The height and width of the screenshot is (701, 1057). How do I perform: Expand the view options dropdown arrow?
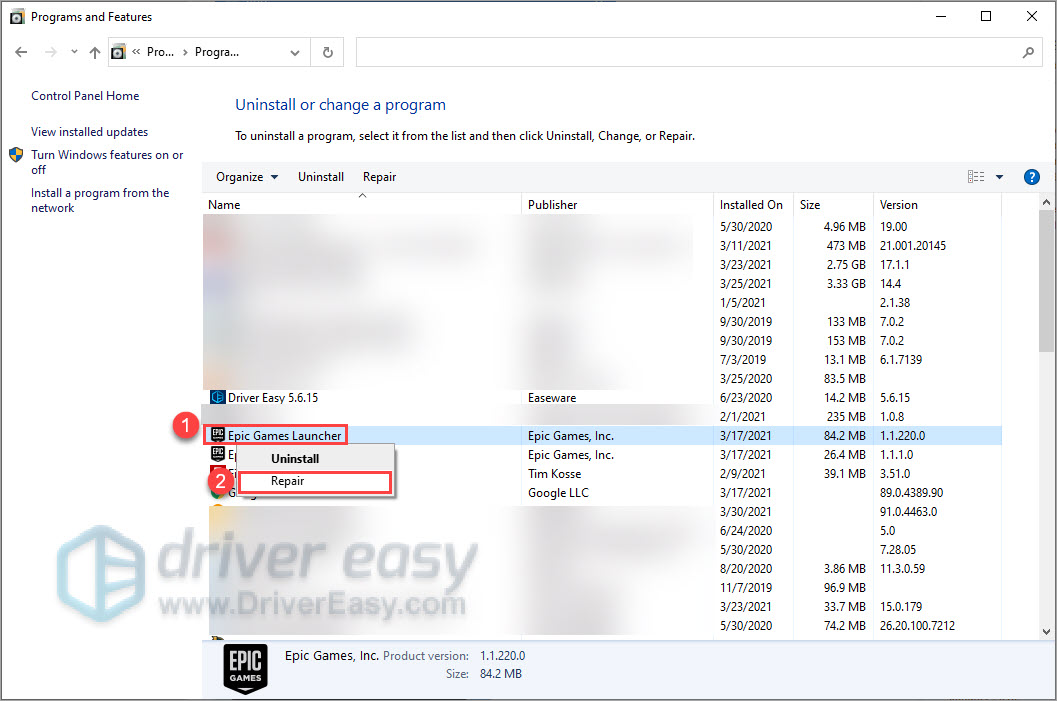point(1000,177)
